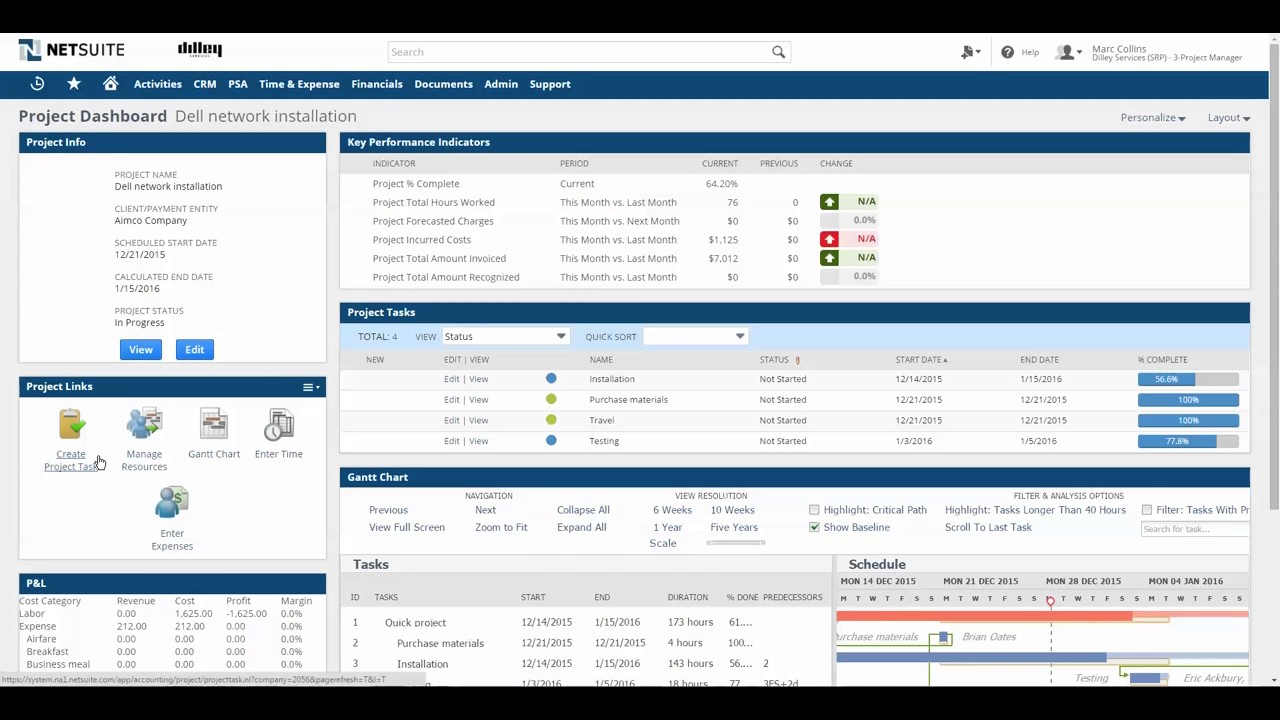Image resolution: width=1280 pixels, height=720 pixels.
Task: Toggle Highlight: Critical Path checkbox
Action: [814, 510]
